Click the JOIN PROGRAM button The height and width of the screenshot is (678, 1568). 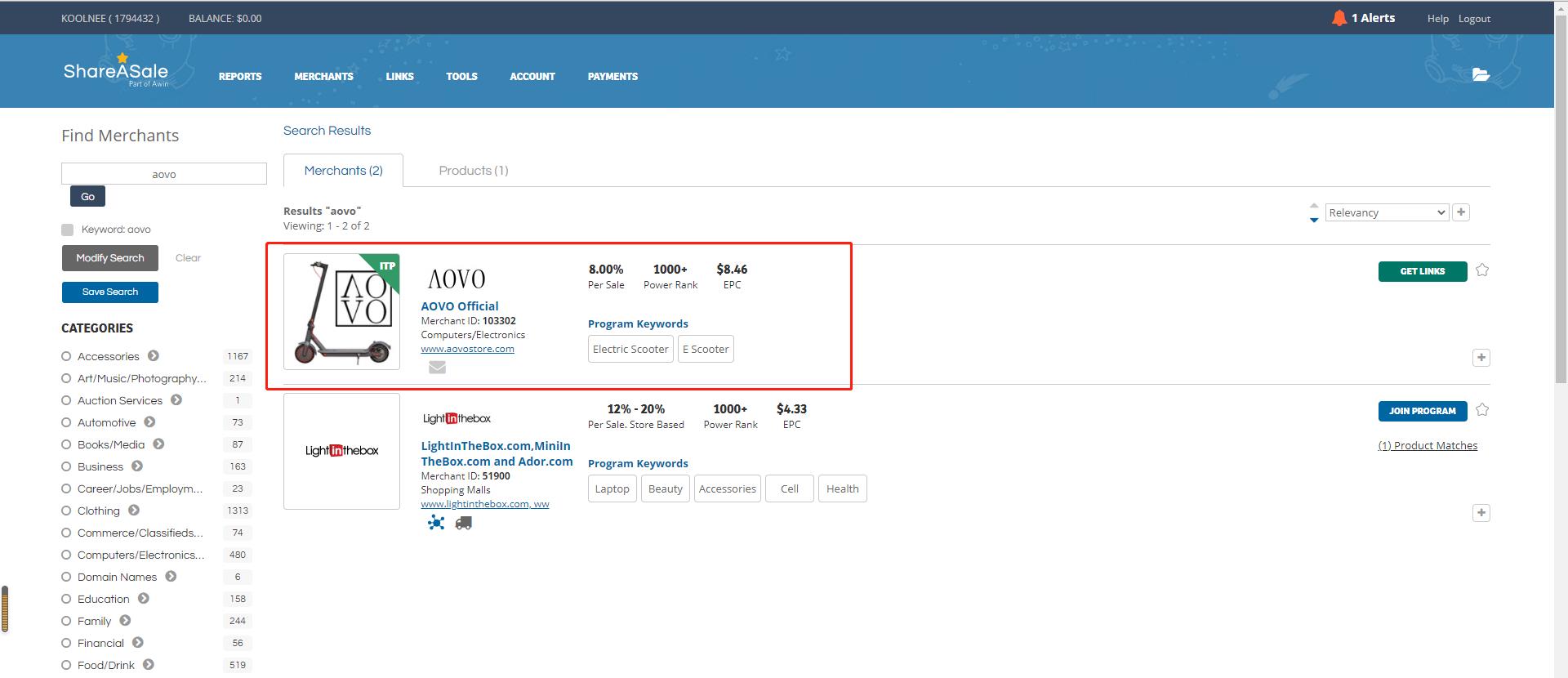click(1422, 411)
